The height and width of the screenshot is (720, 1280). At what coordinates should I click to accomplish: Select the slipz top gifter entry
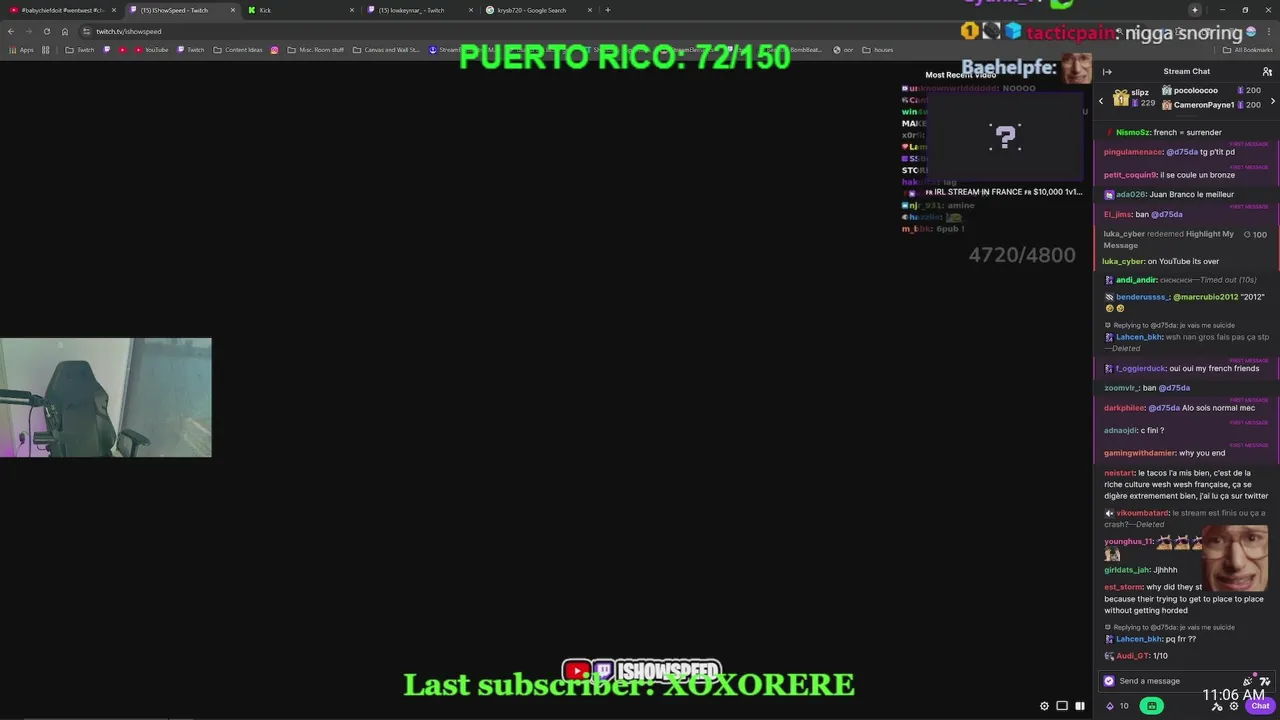click(x=1135, y=97)
